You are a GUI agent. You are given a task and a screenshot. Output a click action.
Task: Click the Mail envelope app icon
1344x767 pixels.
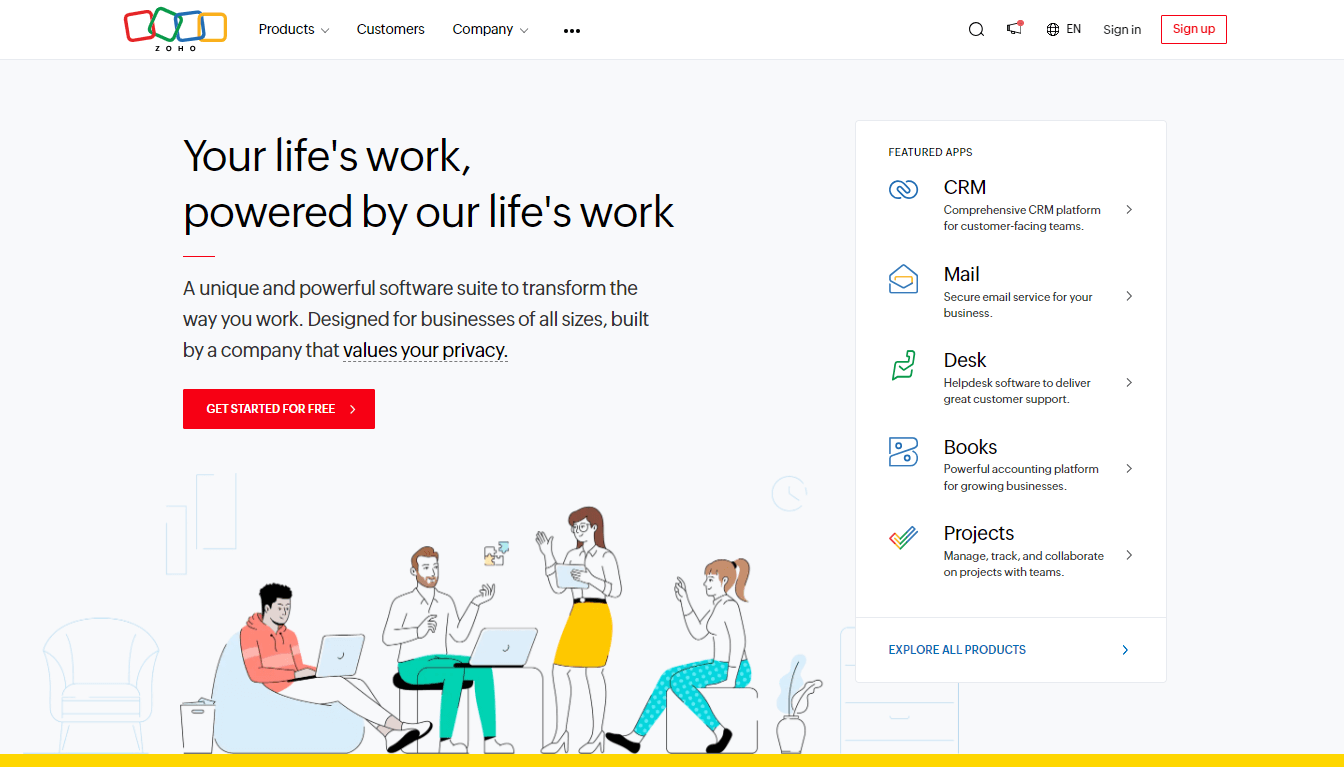(x=903, y=279)
